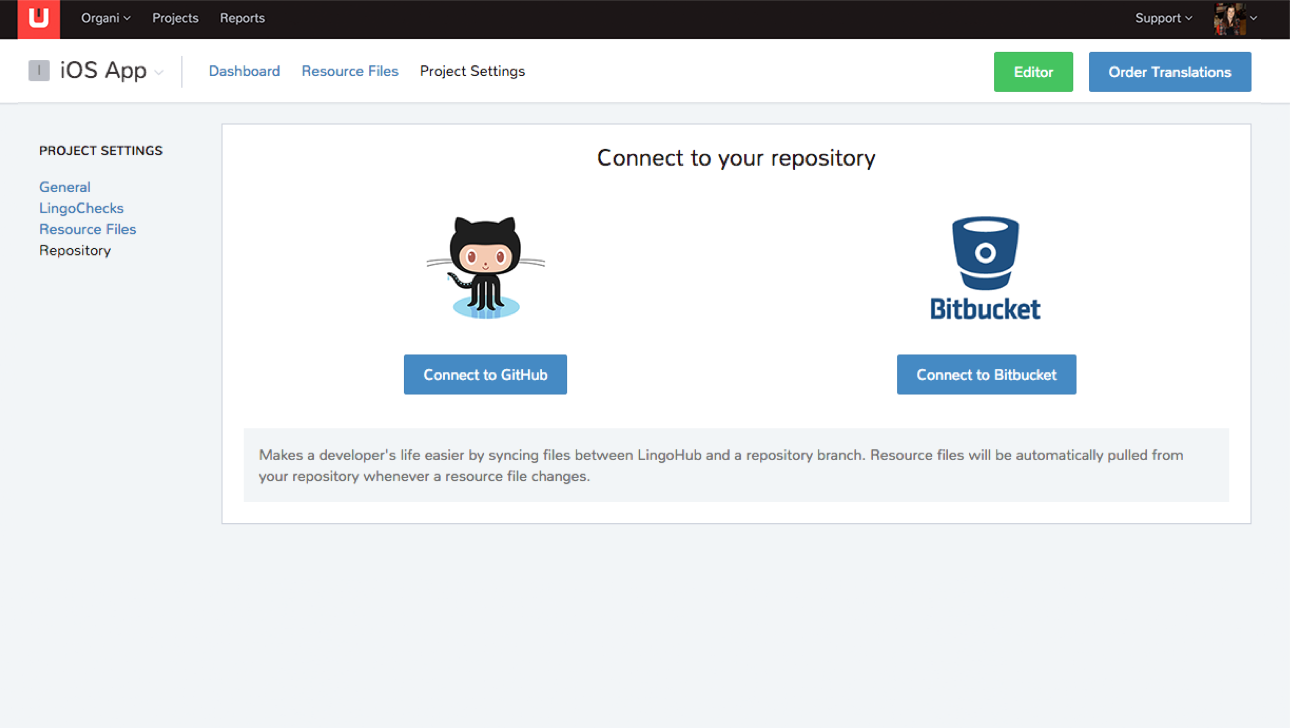1290x728 pixels.
Task: Open General project settings link
Action: (x=65, y=187)
